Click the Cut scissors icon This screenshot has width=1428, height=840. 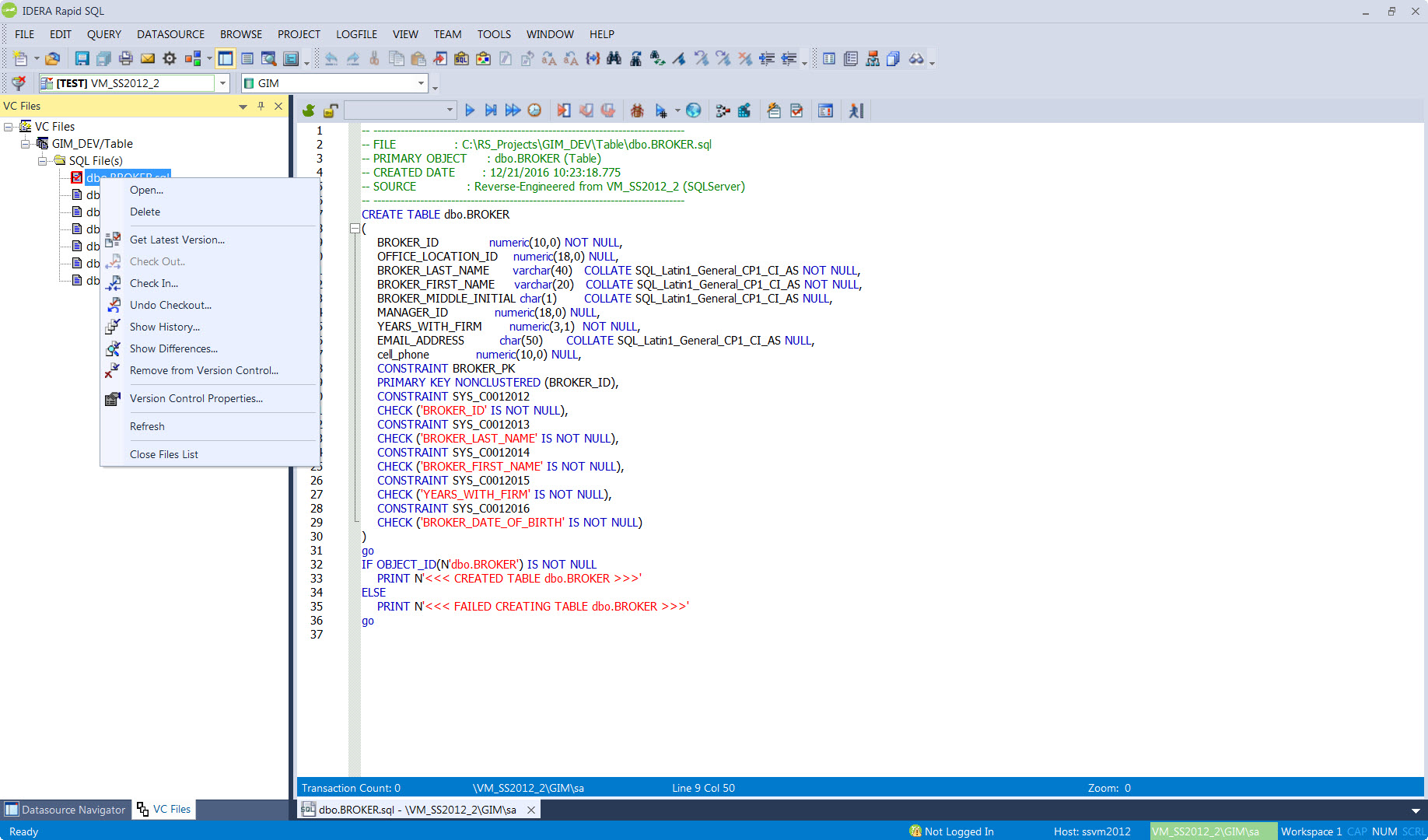374,58
